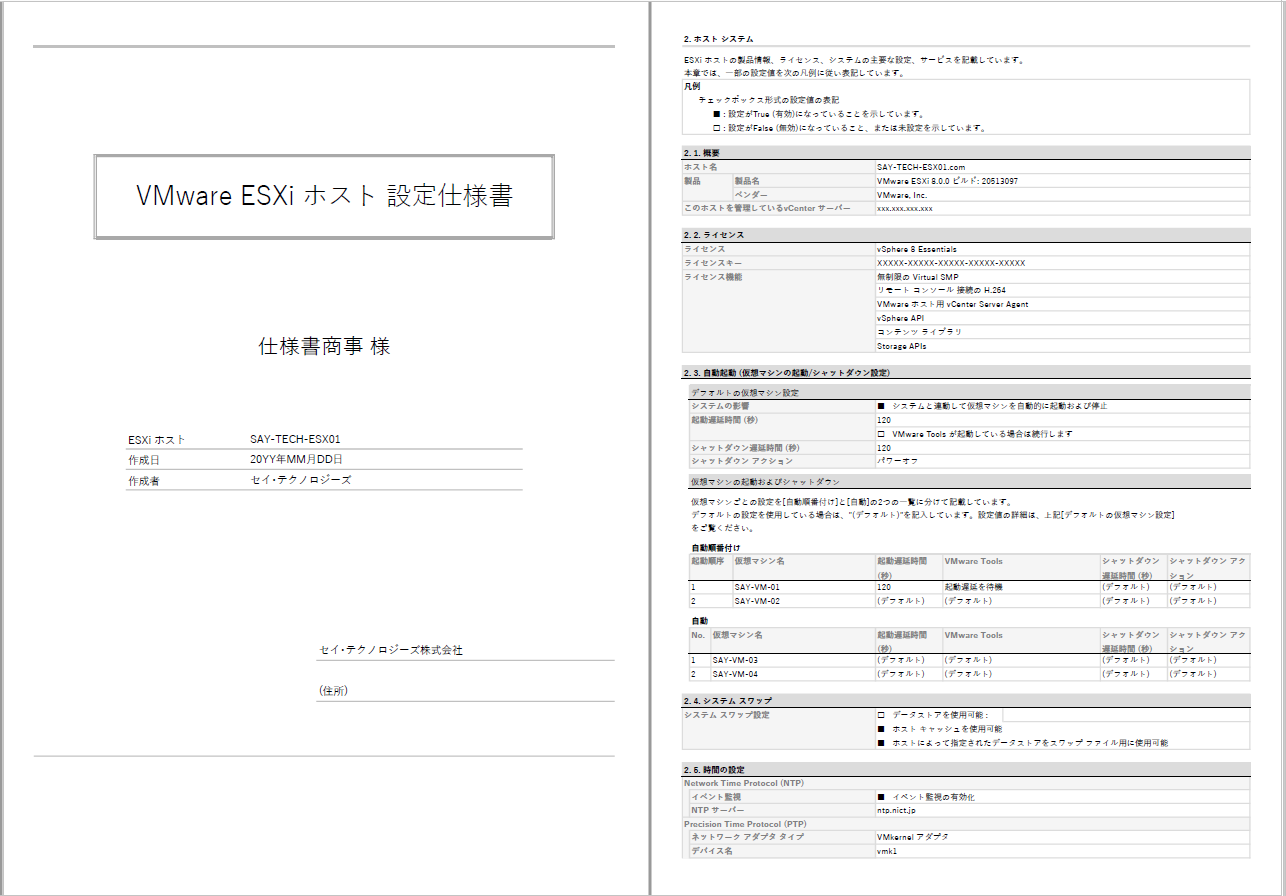This screenshot has width=1286, height=896.
Task: Click the VMware ESXi ホスト 設定仕様書 title box
Action: [x=324, y=196]
